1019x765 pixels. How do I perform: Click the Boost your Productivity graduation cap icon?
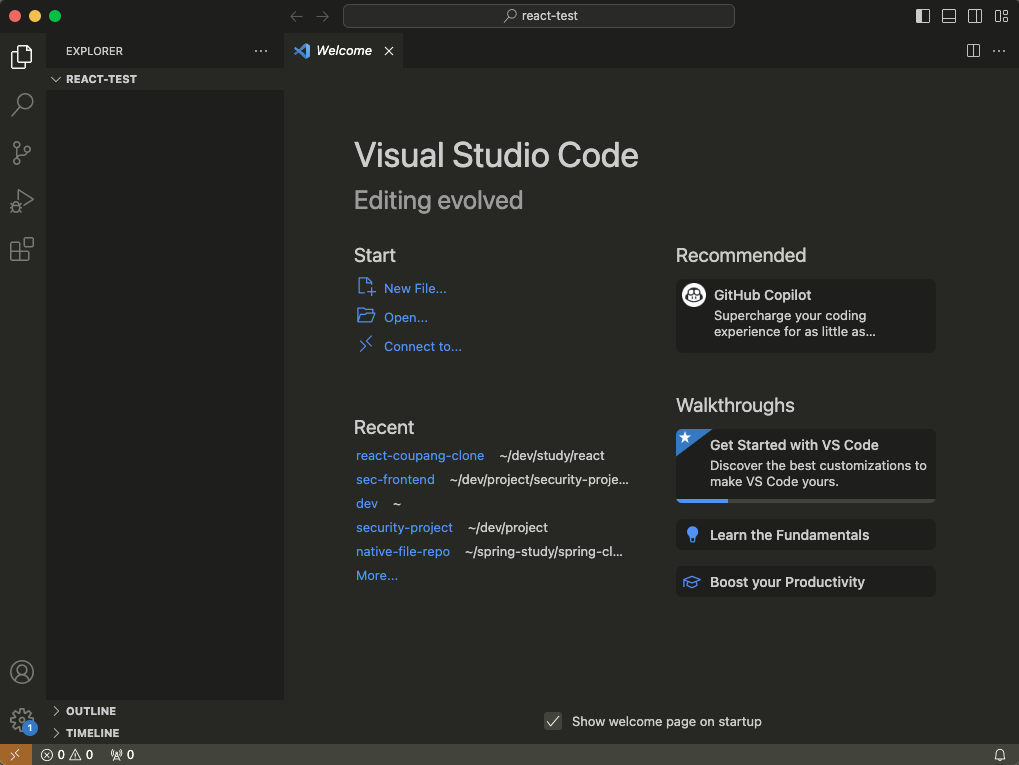(691, 582)
